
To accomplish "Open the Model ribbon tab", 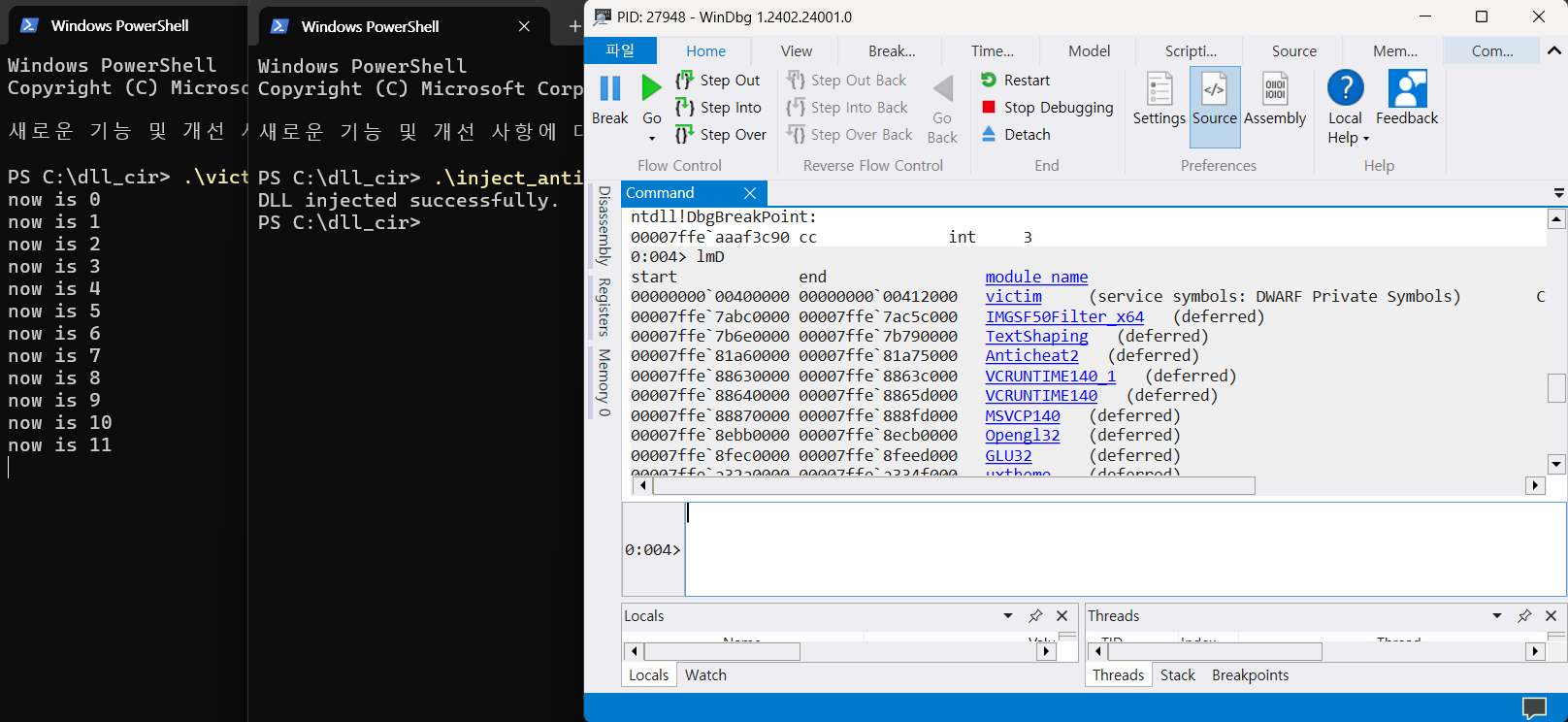I will [1090, 51].
